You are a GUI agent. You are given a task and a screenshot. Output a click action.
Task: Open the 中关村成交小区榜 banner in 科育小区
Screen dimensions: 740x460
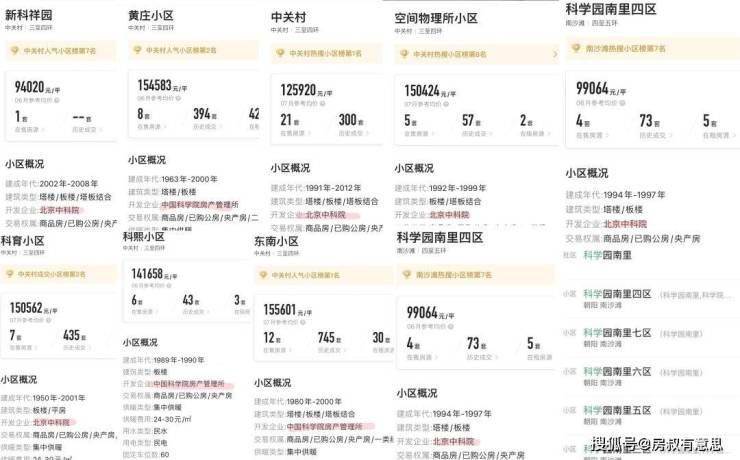59,274
